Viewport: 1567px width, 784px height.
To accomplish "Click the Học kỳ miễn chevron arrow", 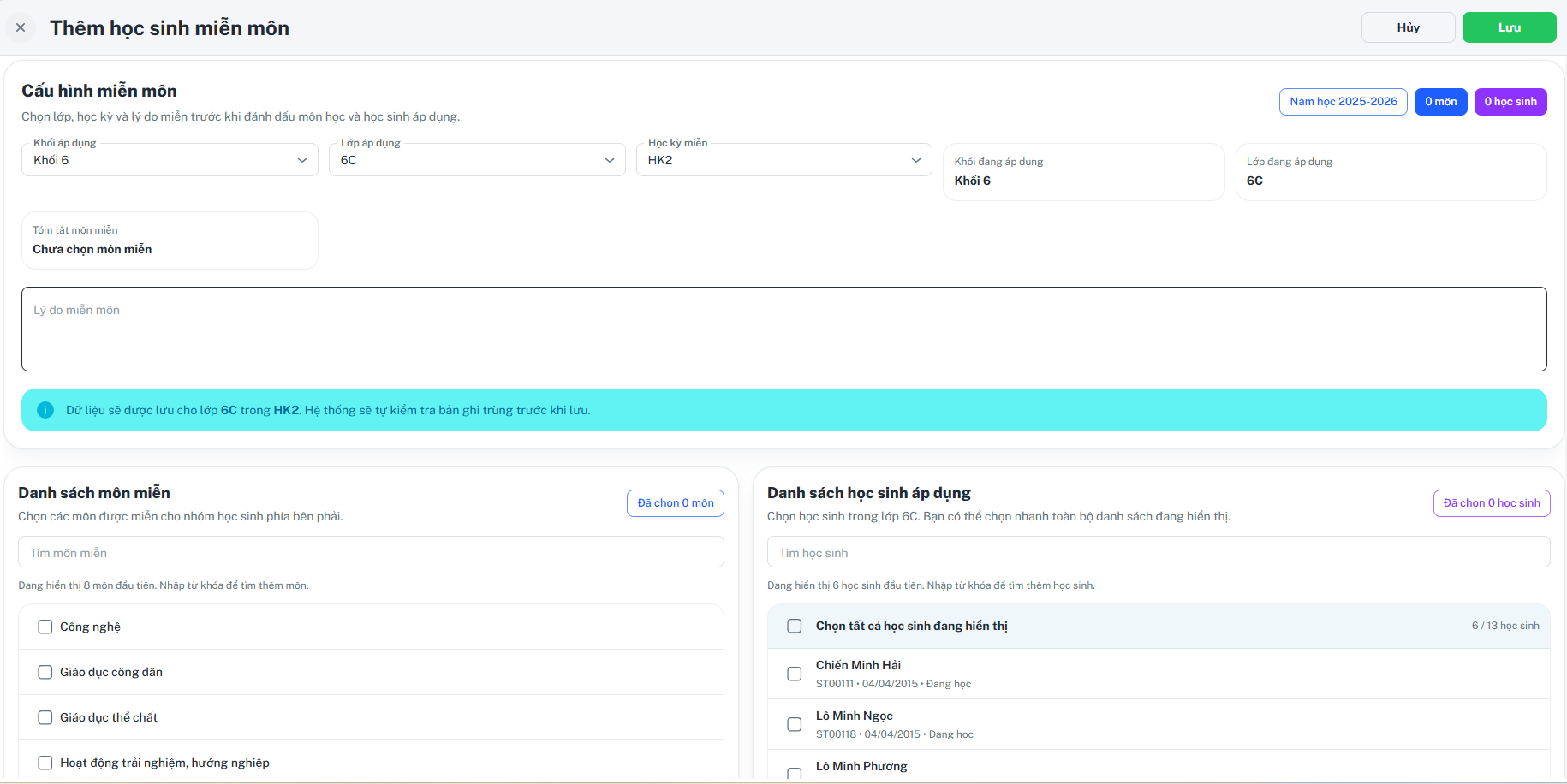I will 916,160.
